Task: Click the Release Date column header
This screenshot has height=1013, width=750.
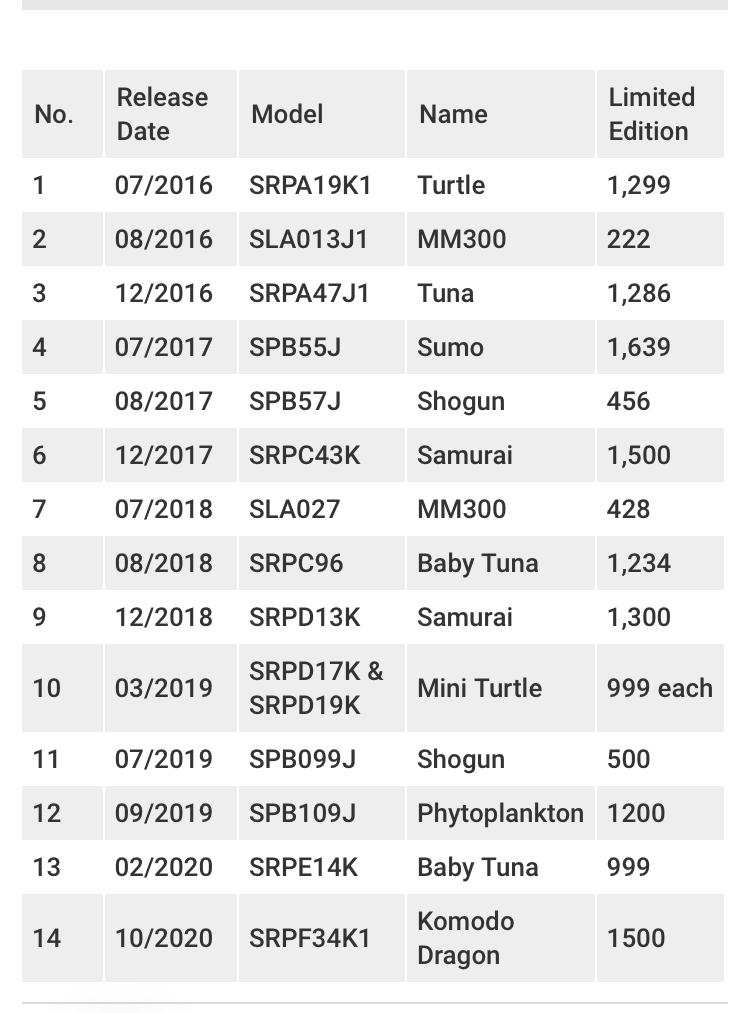Action: coord(162,114)
